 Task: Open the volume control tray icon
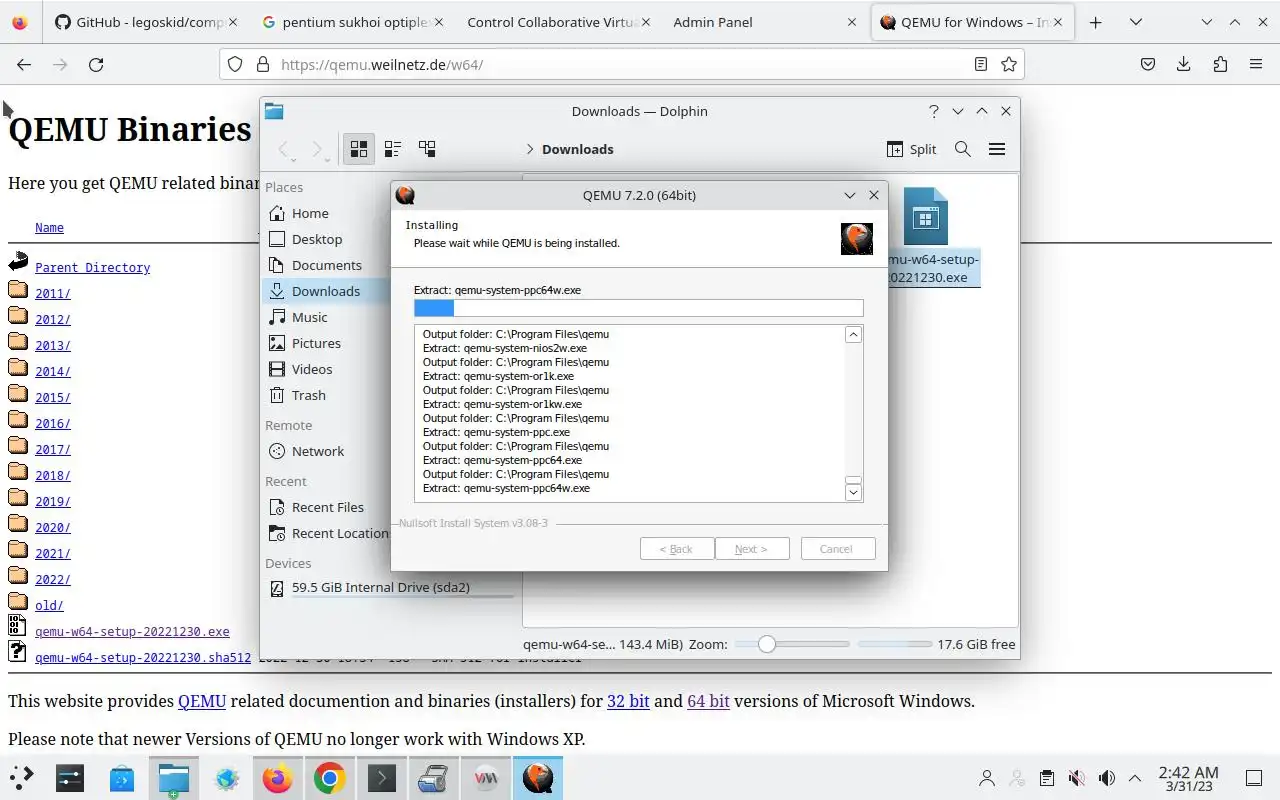[x=1106, y=778]
